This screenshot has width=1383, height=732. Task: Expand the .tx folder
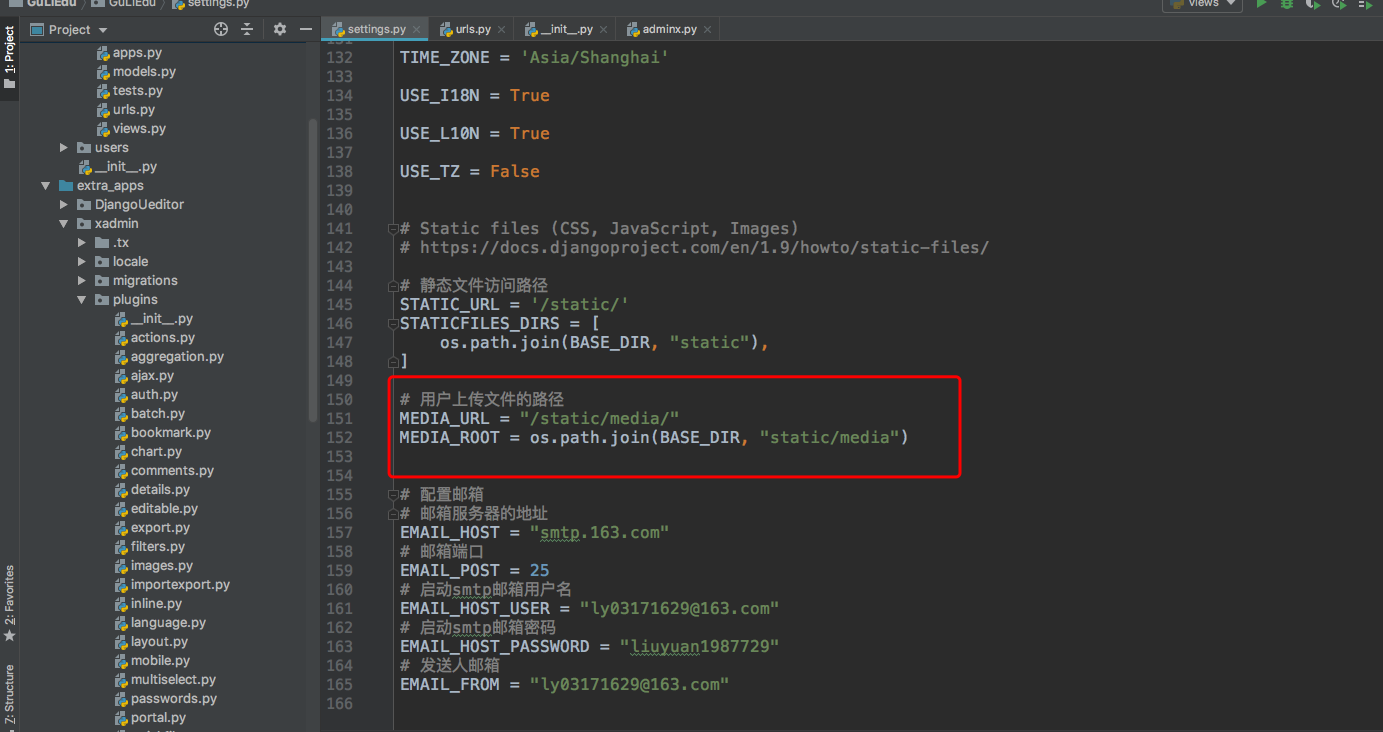tap(83, 243)
